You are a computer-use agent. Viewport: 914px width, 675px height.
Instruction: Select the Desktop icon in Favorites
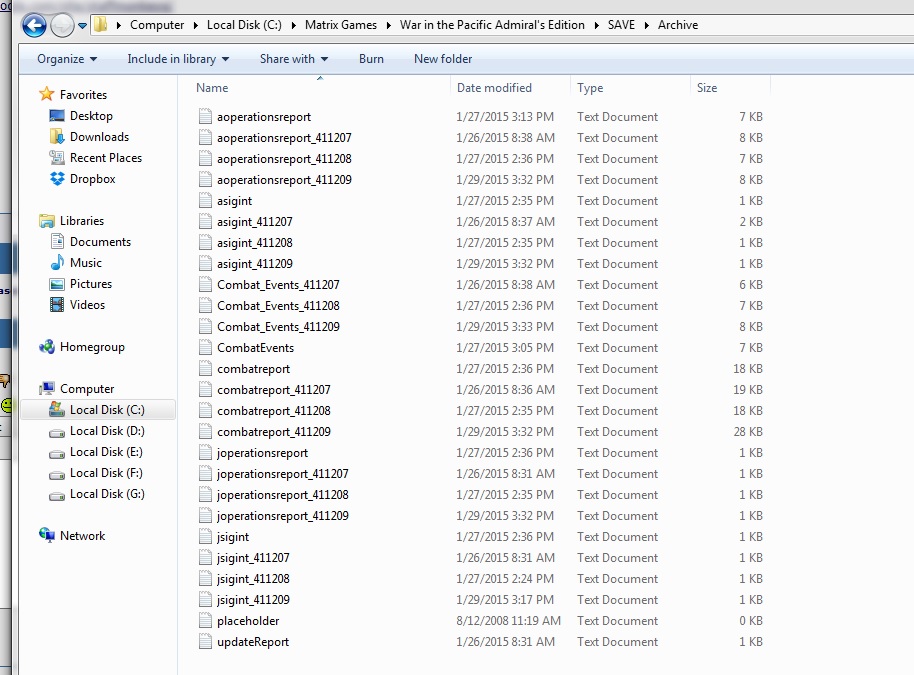click(x=57, y=115)
